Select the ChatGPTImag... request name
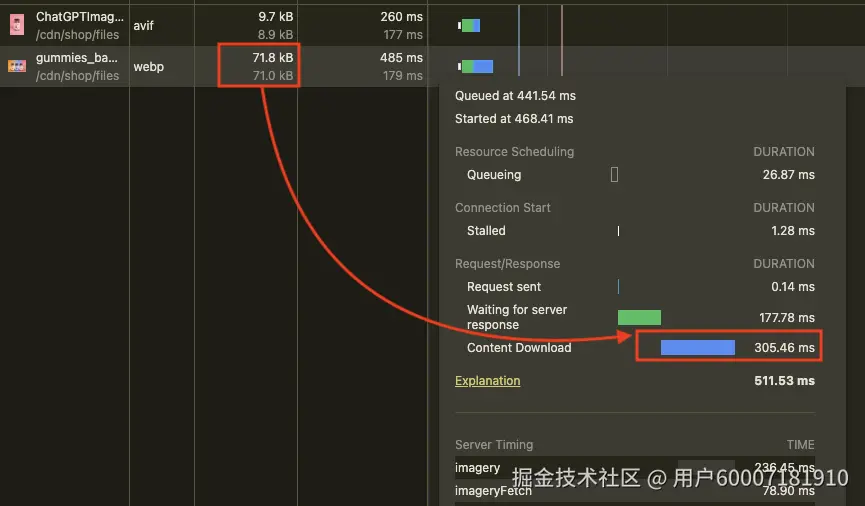This screenshot has width=865, height=506. pyautogui.click(x=79, y=17)
